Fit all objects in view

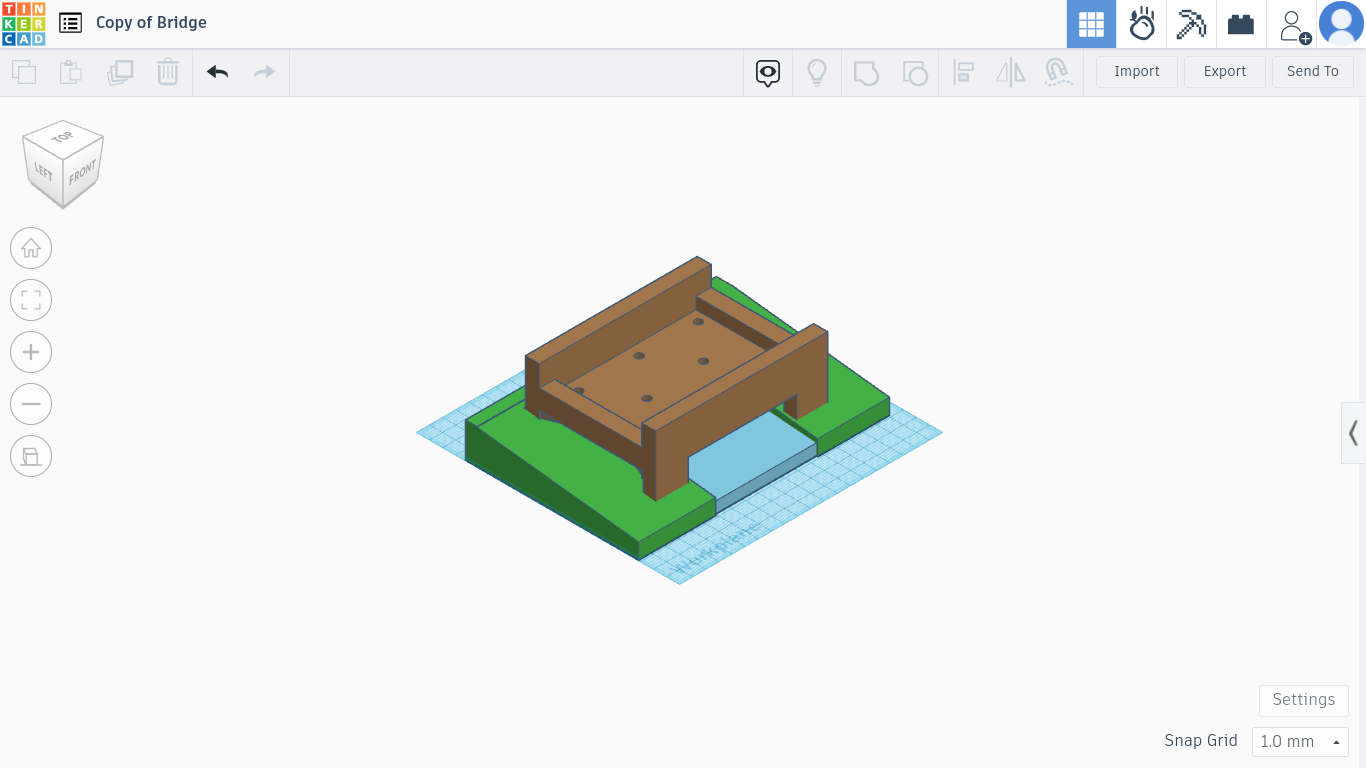[30, 300]
